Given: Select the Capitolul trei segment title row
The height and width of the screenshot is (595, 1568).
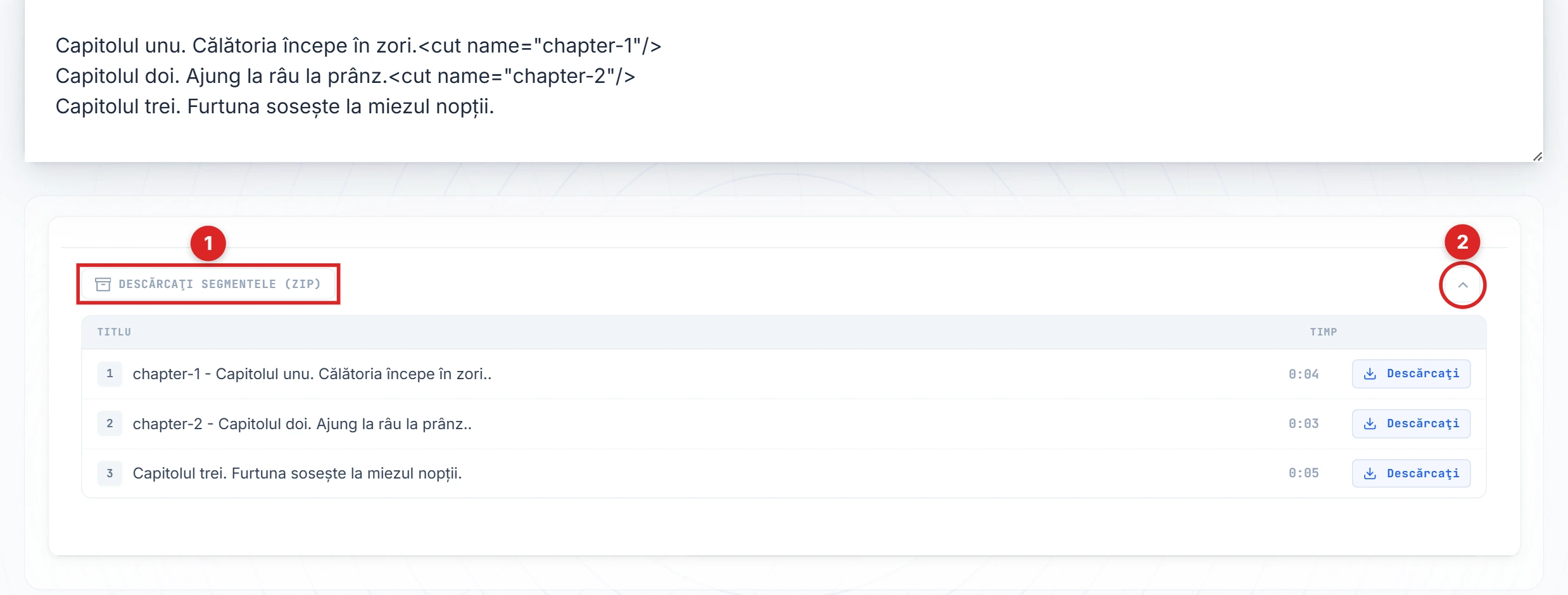Looking at the screenshot, I should pyautogui.click(x=297, y=473).
